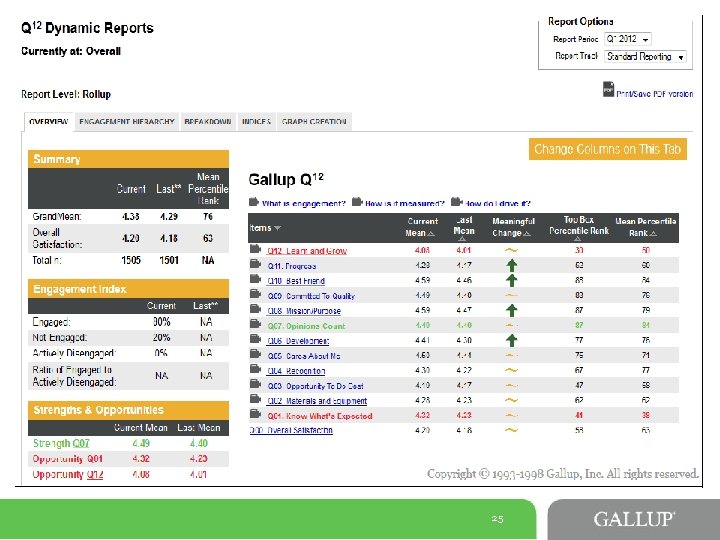
Task: Switch to Graph Creation tab
Action: tap(314, 122)
